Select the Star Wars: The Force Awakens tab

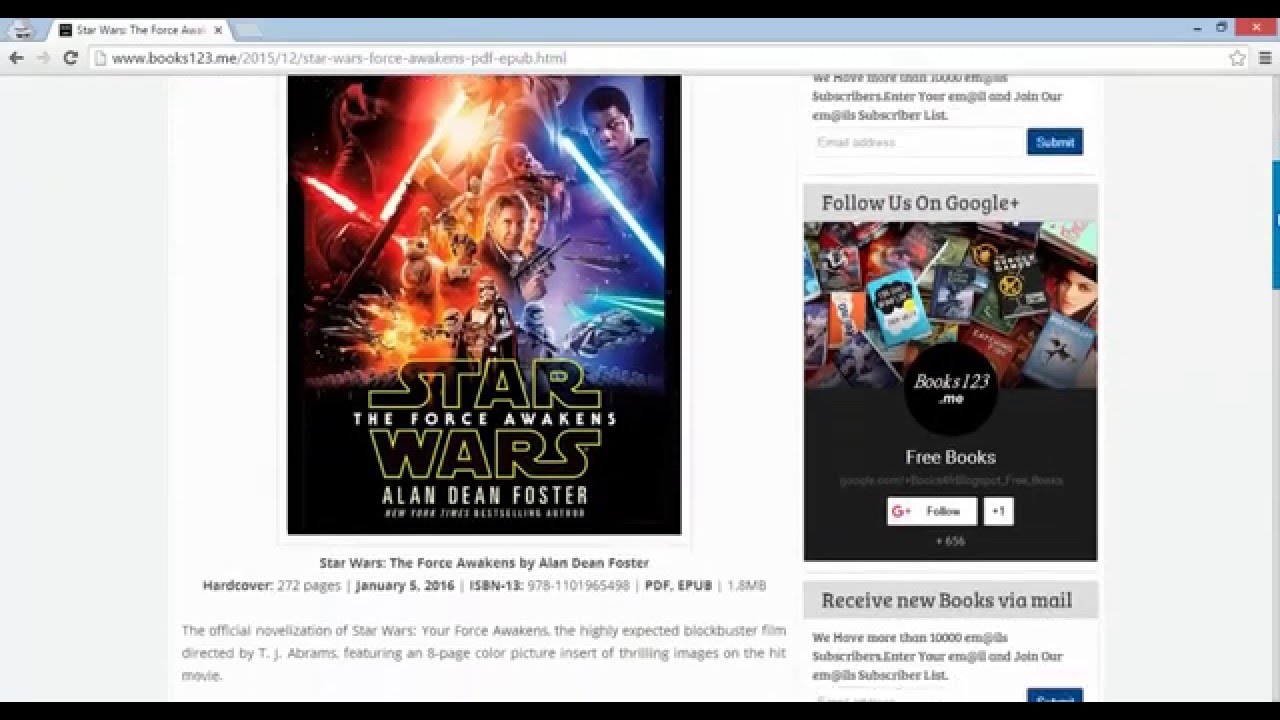pyautogui.click(x=140, y=30)
